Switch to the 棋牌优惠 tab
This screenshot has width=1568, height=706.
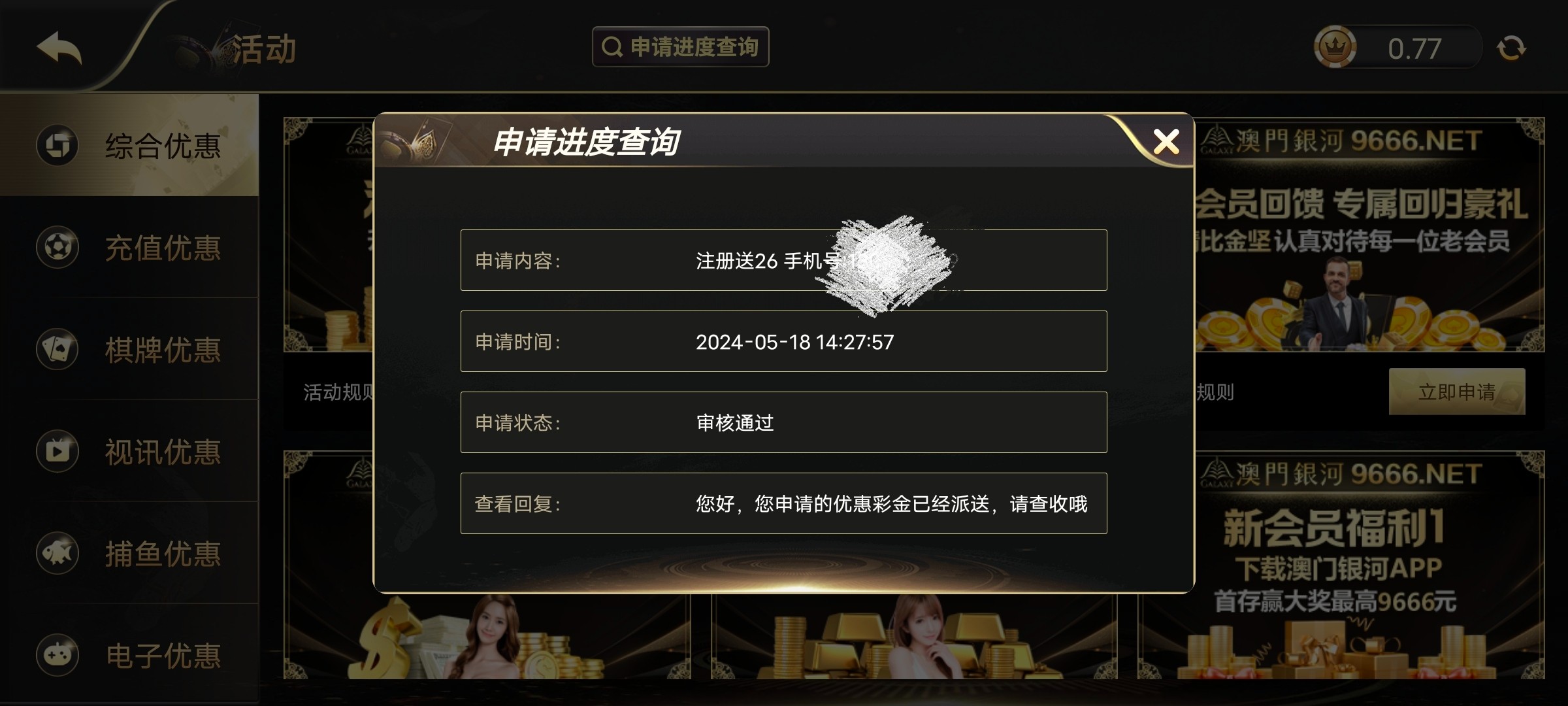pos(129,349)
